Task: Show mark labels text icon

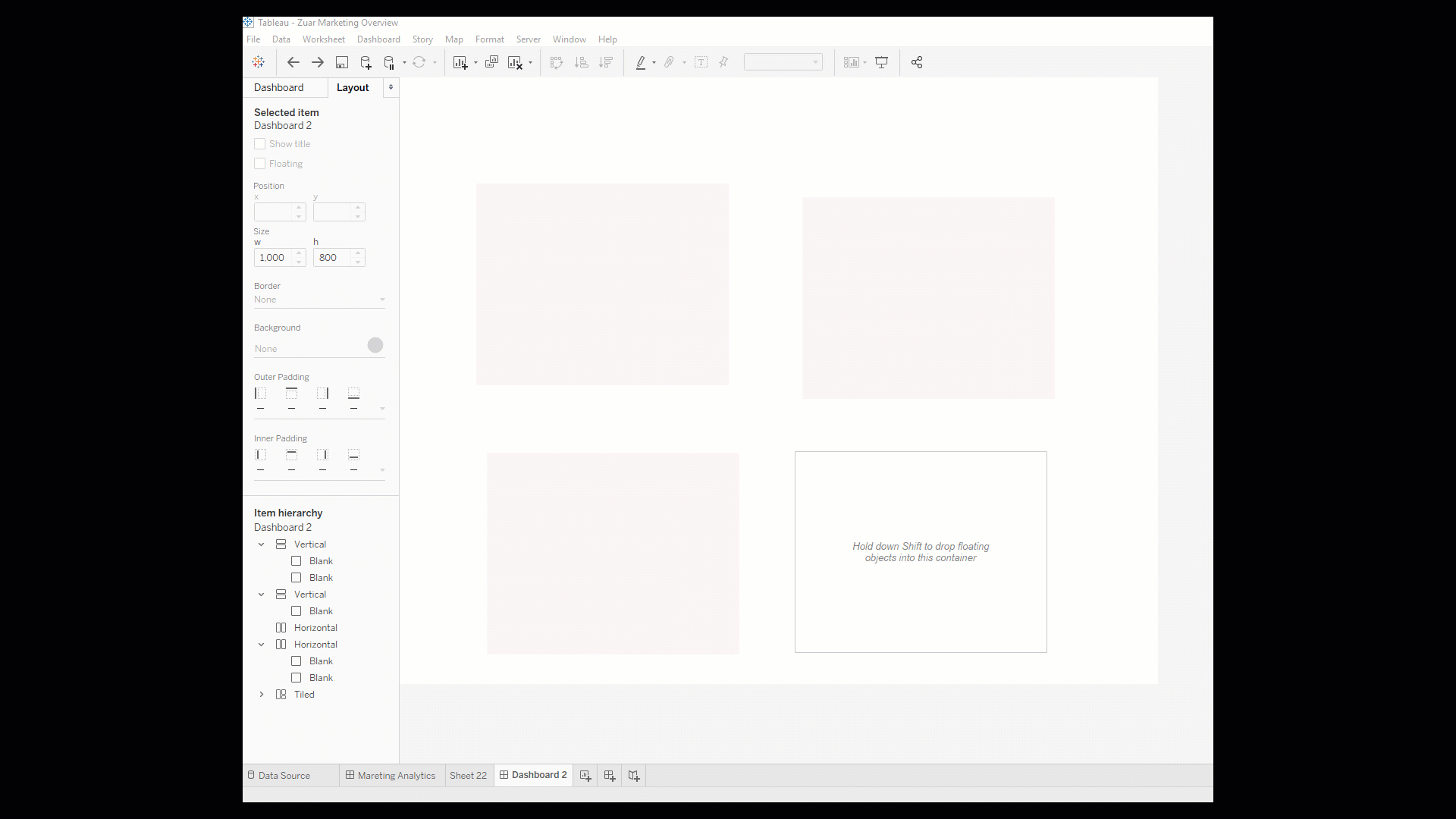Action: tap(701, 62)
